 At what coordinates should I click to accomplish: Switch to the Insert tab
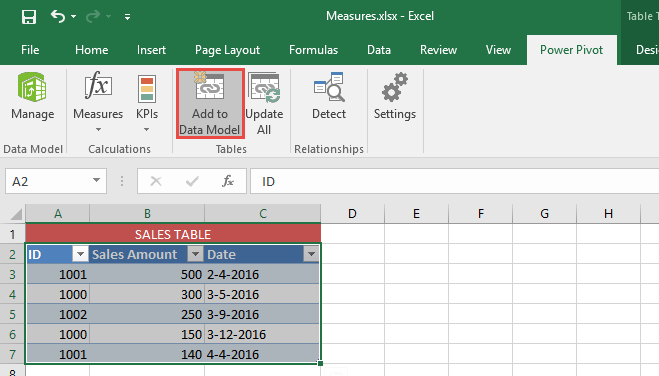(151, 50)
